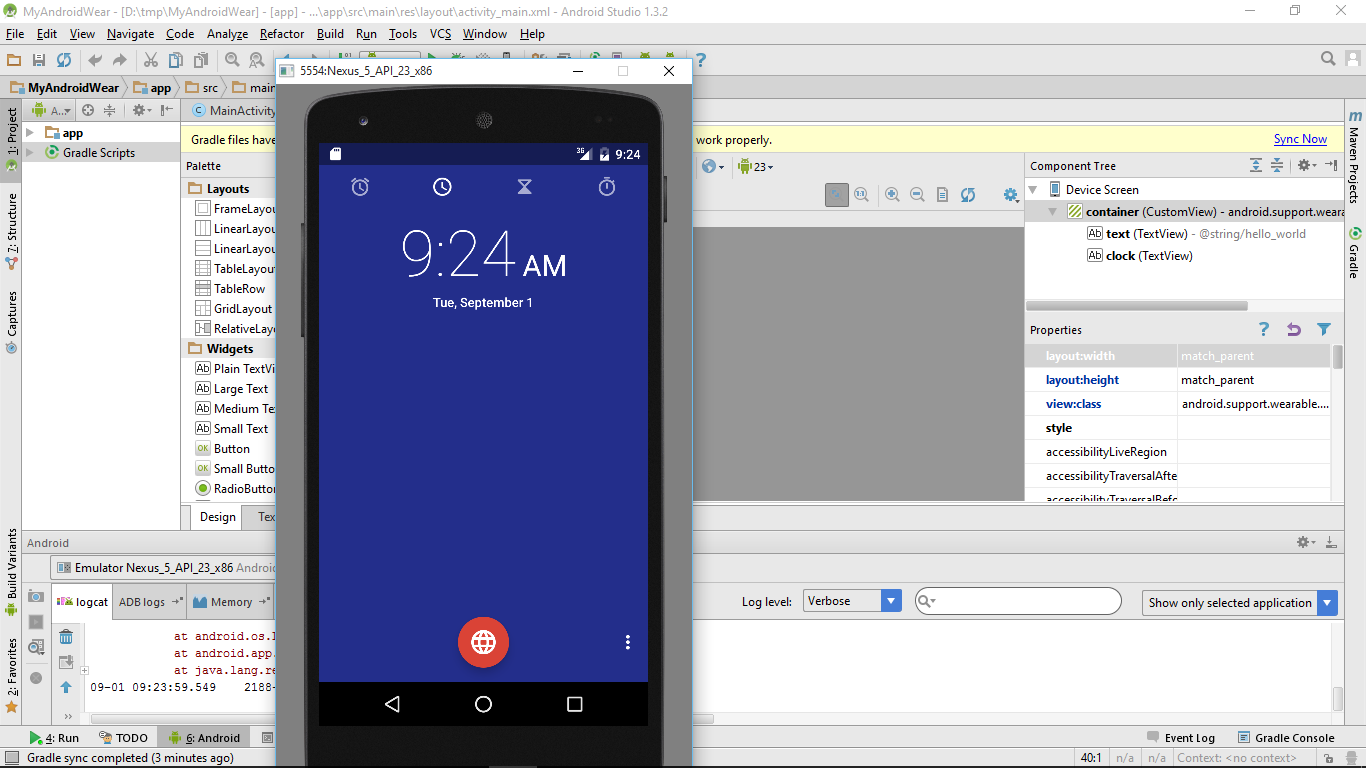
Task: Expand the Gradle Scripts tree node
Action: [x=28, y=152]
